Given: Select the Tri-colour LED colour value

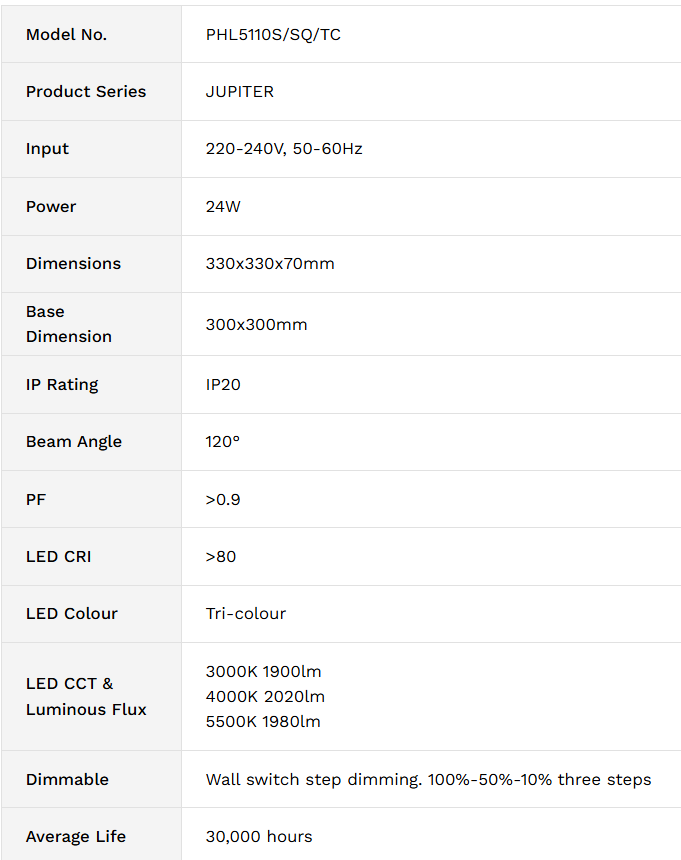Looking at the screenshot, I should (246, 614).
